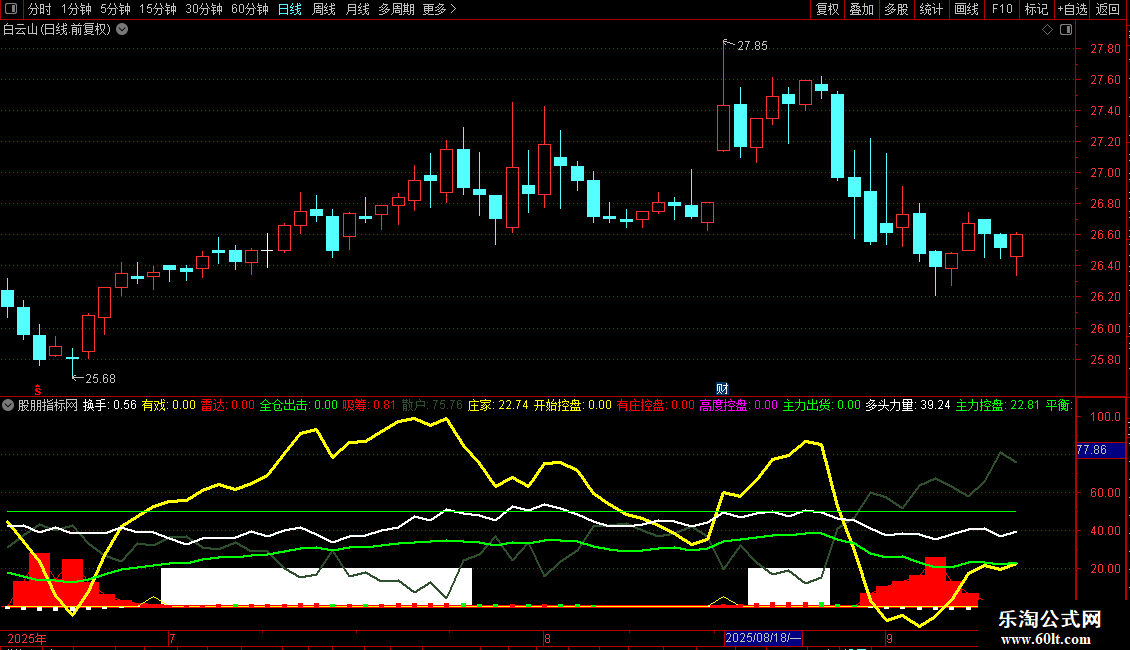Open the 股朋指标网 indicator circle menu
The width and height of the screenshot is (1130, 650).
(x=8, y=405)
